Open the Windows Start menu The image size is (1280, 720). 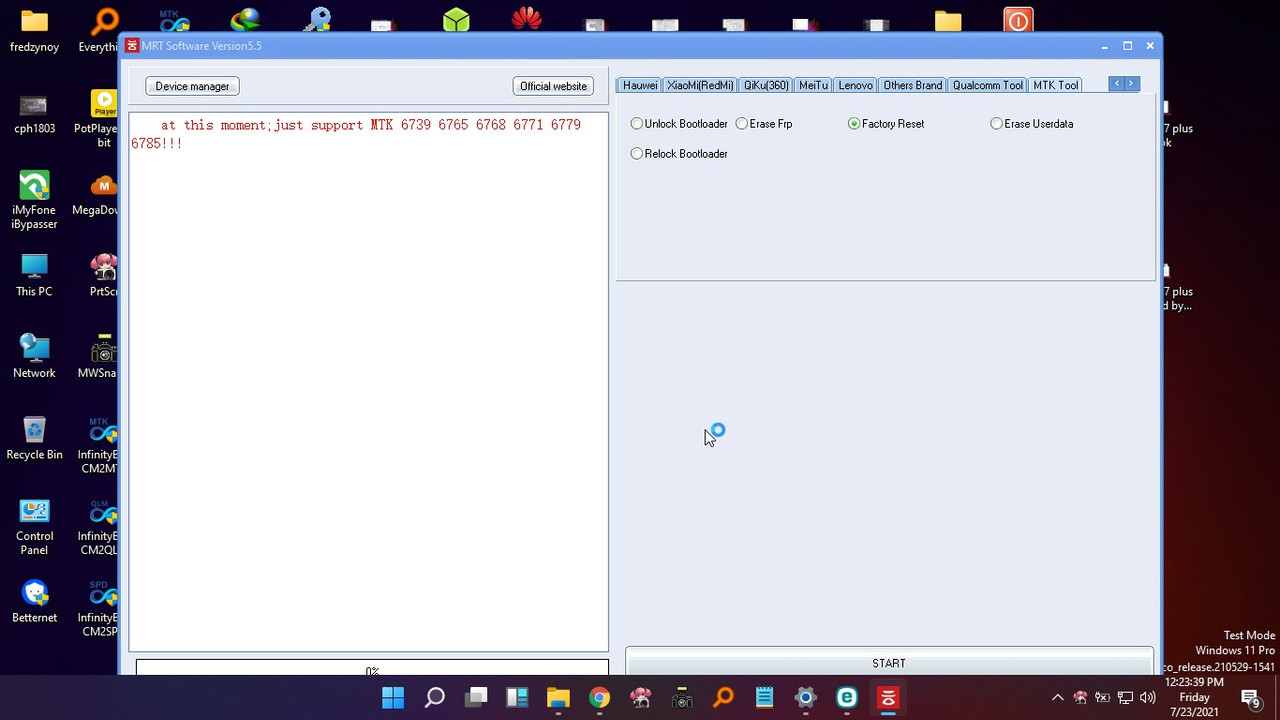point(393,697)
